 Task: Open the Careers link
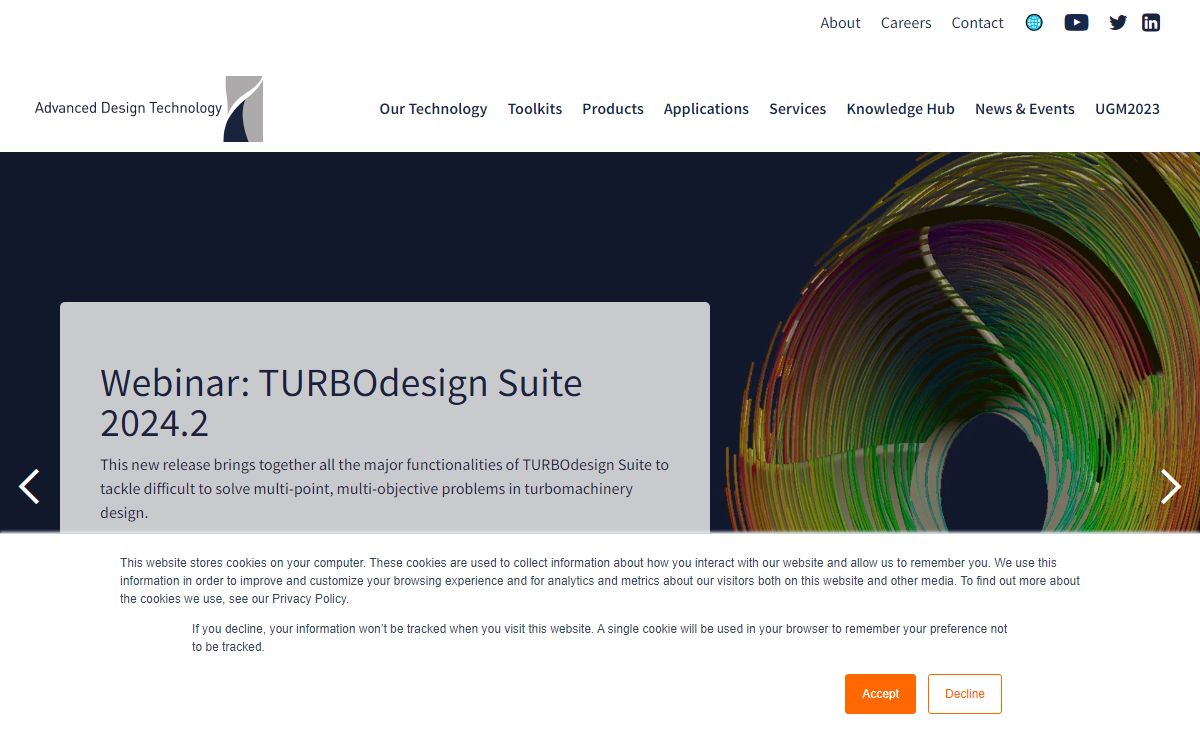906,22
